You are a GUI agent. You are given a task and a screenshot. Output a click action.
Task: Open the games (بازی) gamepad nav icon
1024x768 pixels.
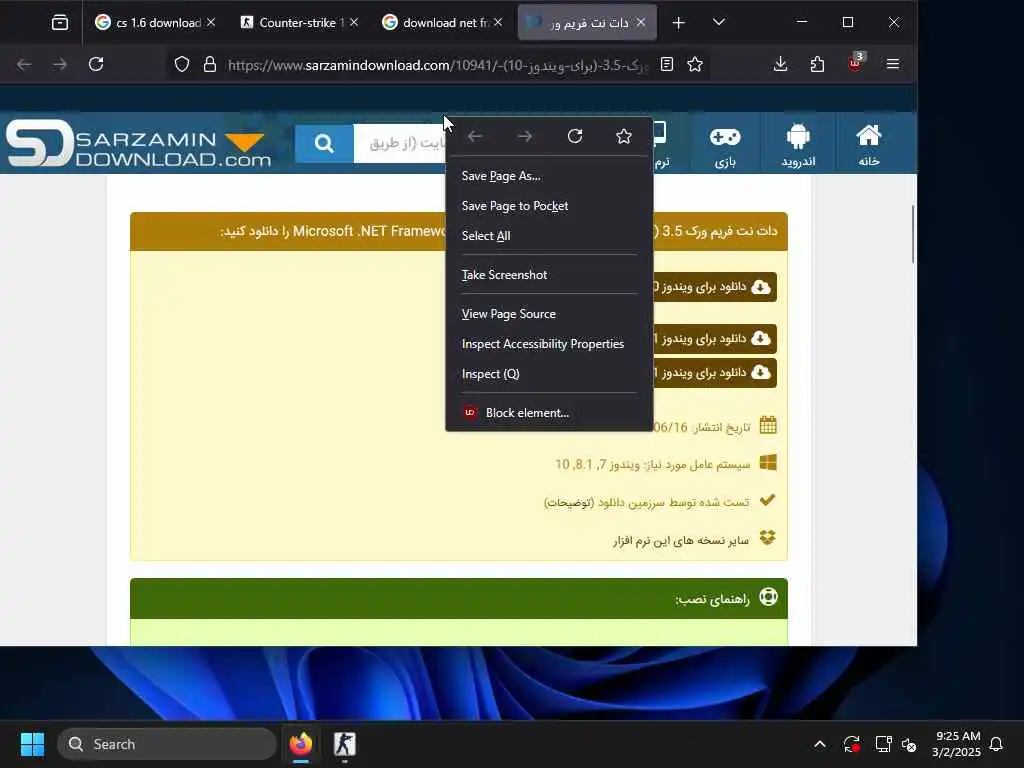point(725,145)
